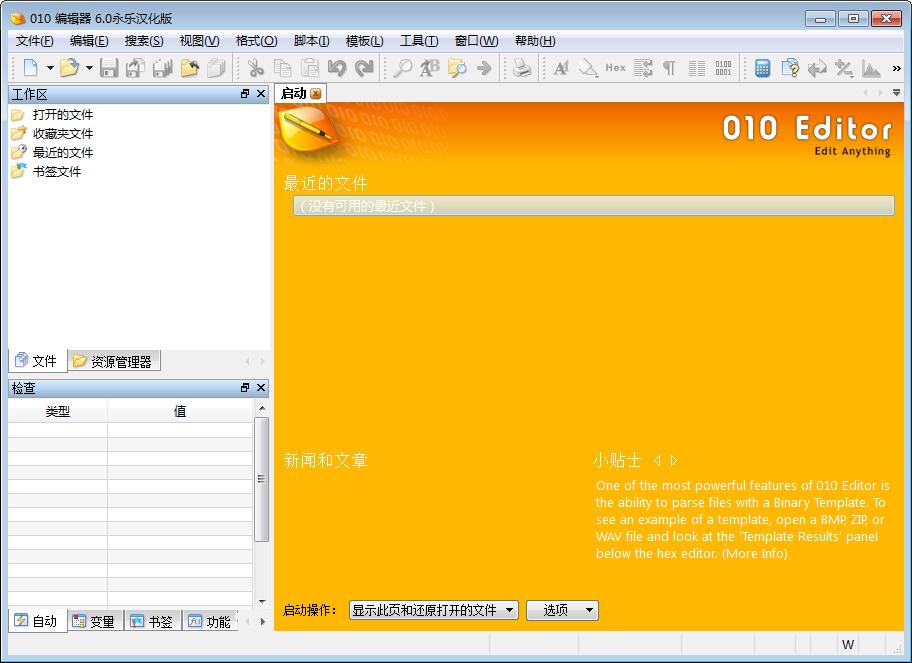Click the Replace AB icon

430,68
